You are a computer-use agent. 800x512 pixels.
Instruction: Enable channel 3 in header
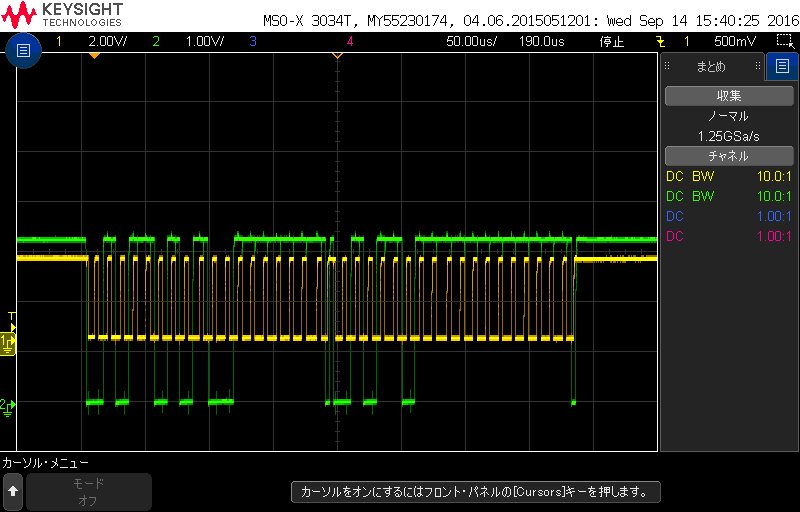click(x=253, y=41)
